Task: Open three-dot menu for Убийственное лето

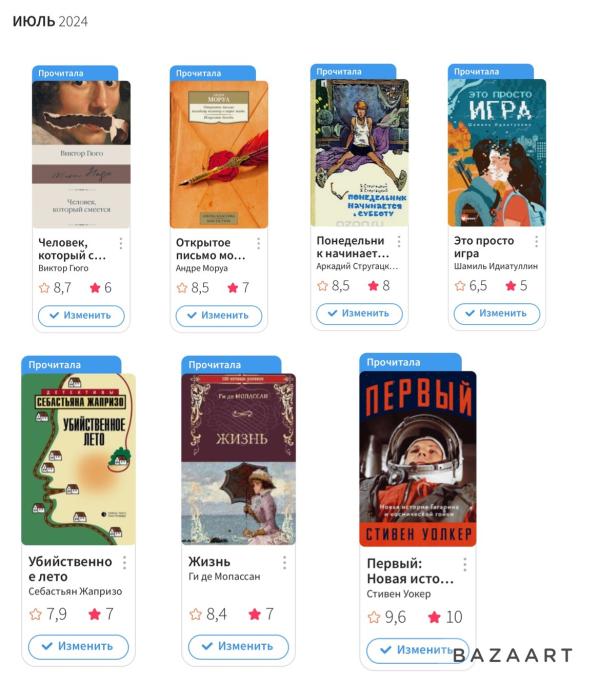Action: point(125,562)
